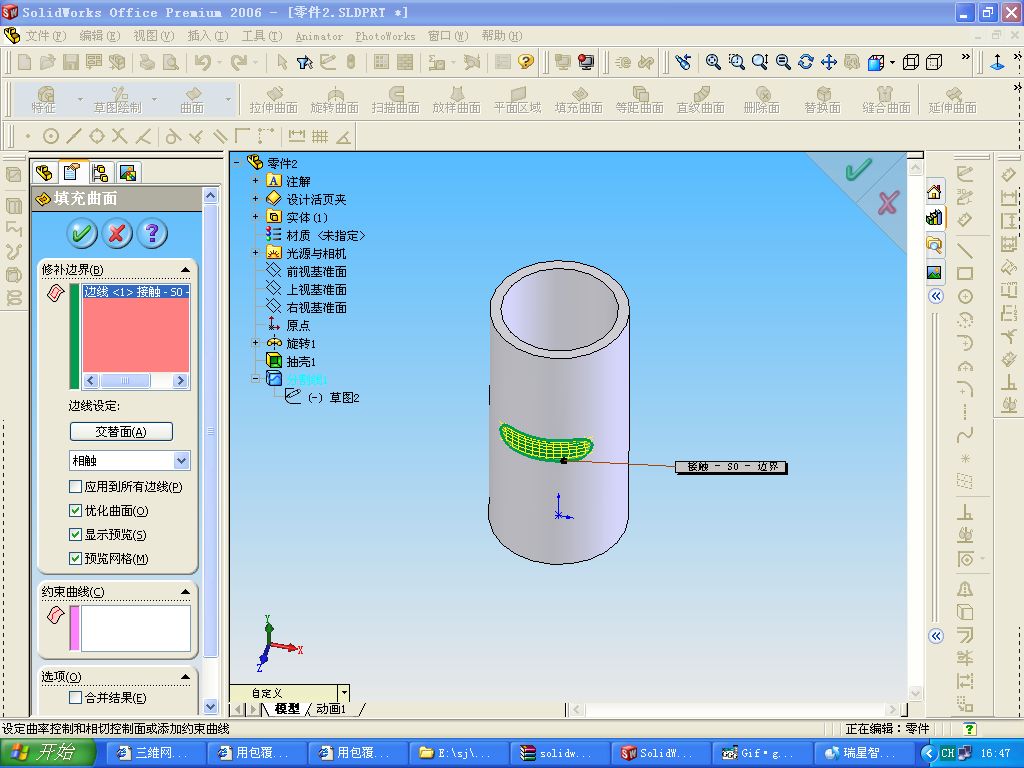
Task: Select the 删除面 delete face tool
Action: [761, 100]
